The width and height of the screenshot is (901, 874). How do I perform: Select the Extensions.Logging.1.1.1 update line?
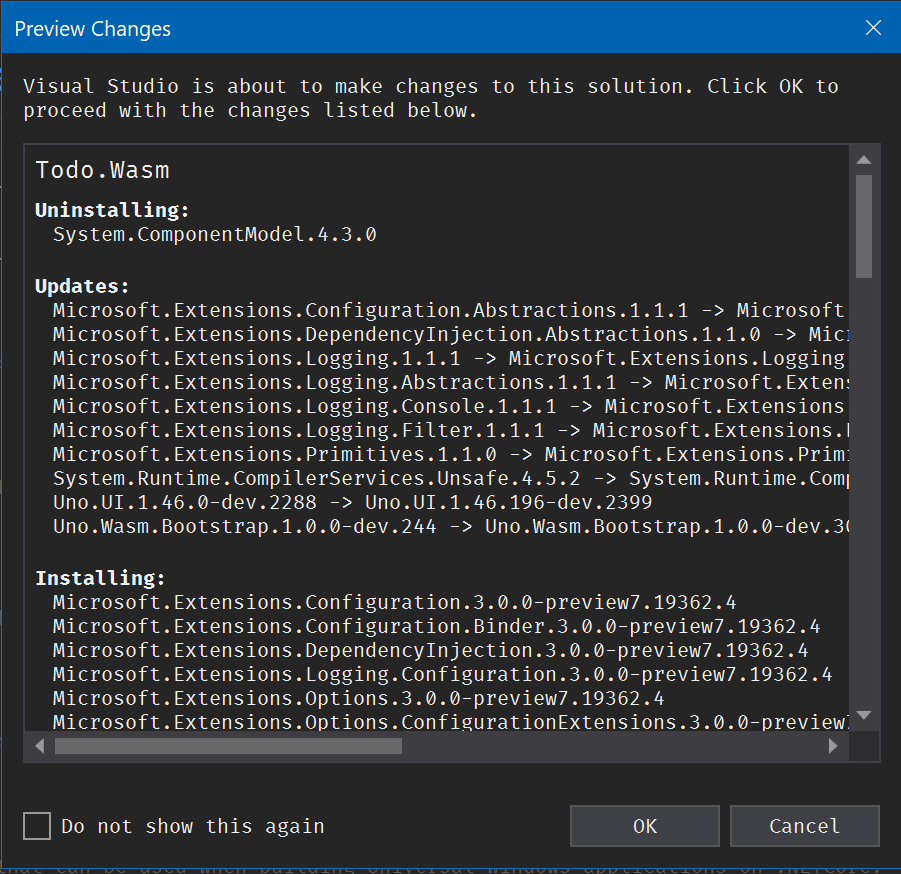tap(449, 359)
